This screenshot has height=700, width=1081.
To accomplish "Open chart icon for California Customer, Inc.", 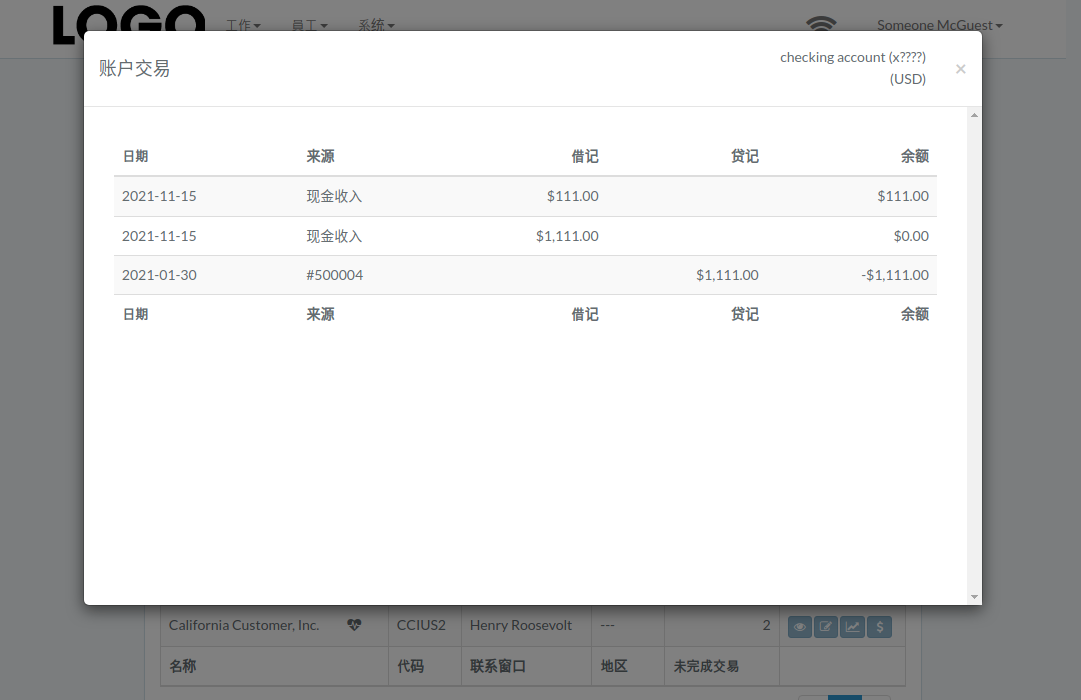I will [x=853, y=627].
